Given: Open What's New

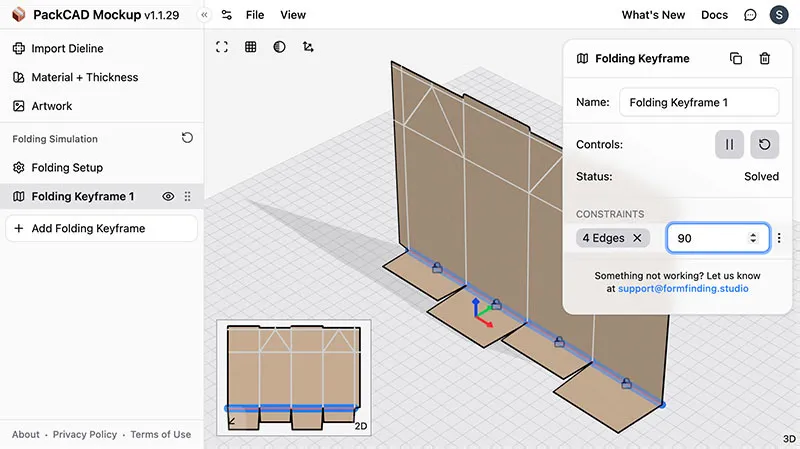Looking at the screenshot, I should (x=653, y=15).
